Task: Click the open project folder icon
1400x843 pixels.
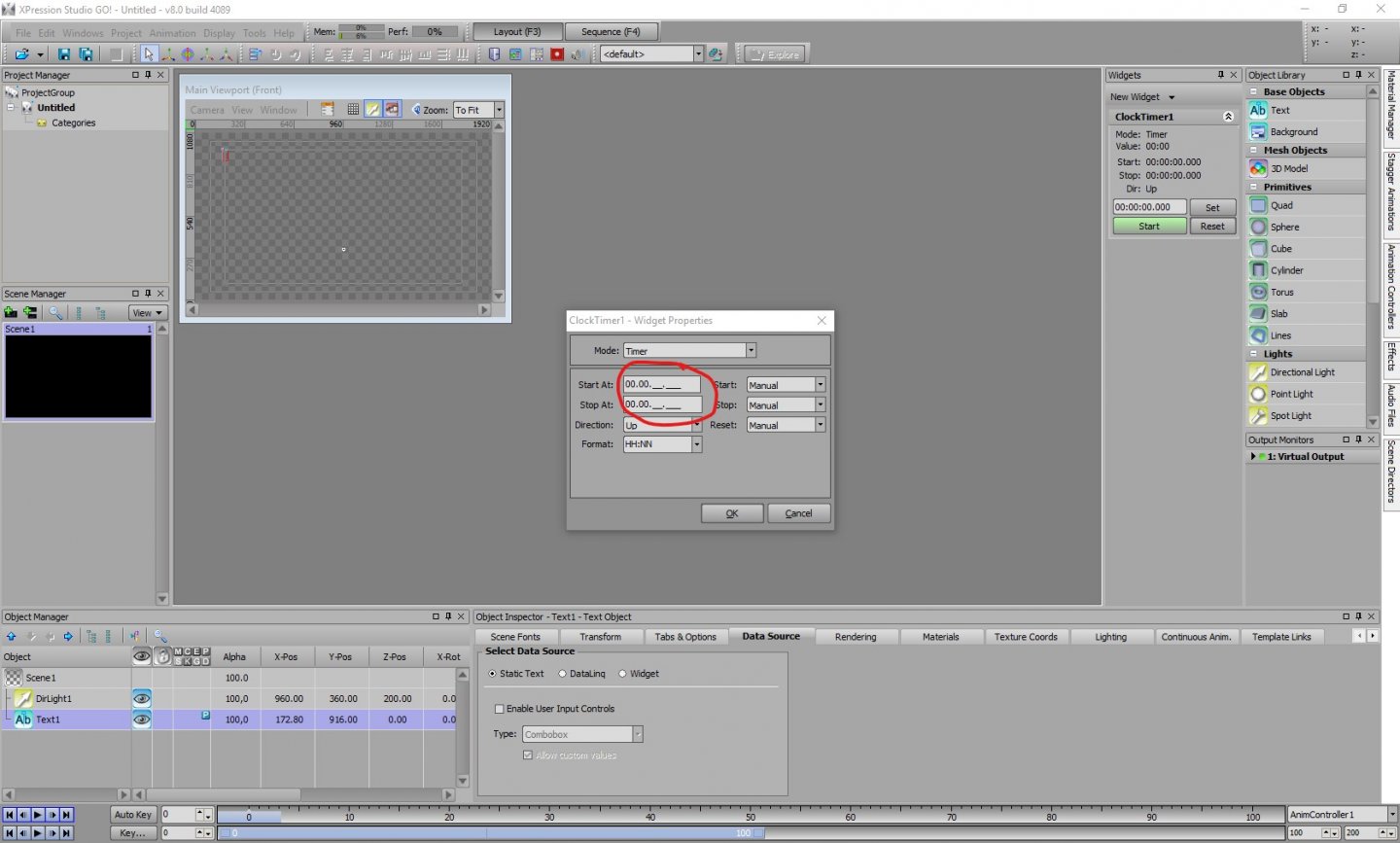Action: point(22,54)
